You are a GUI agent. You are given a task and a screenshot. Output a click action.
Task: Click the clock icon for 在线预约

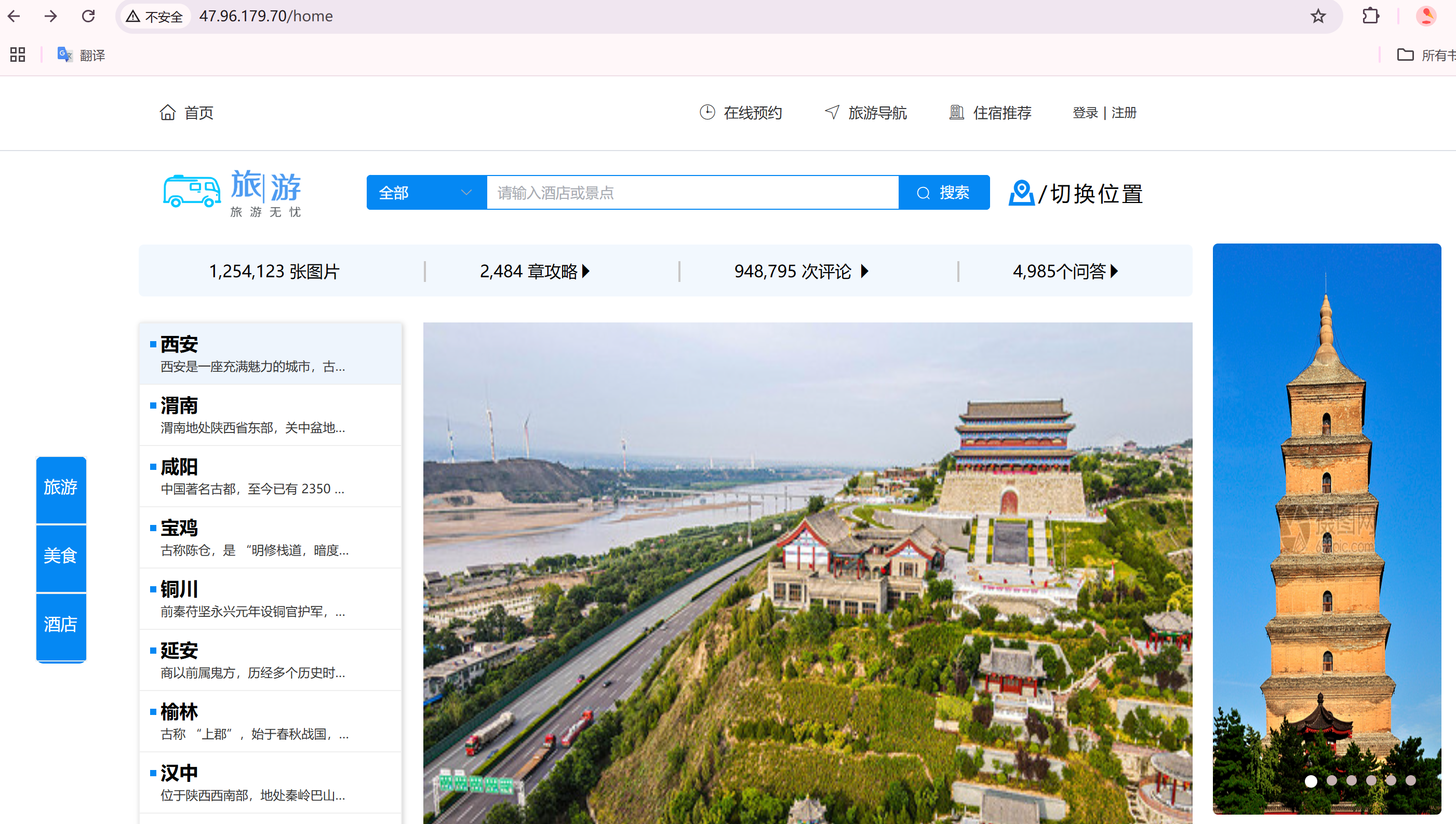point(707,112)
